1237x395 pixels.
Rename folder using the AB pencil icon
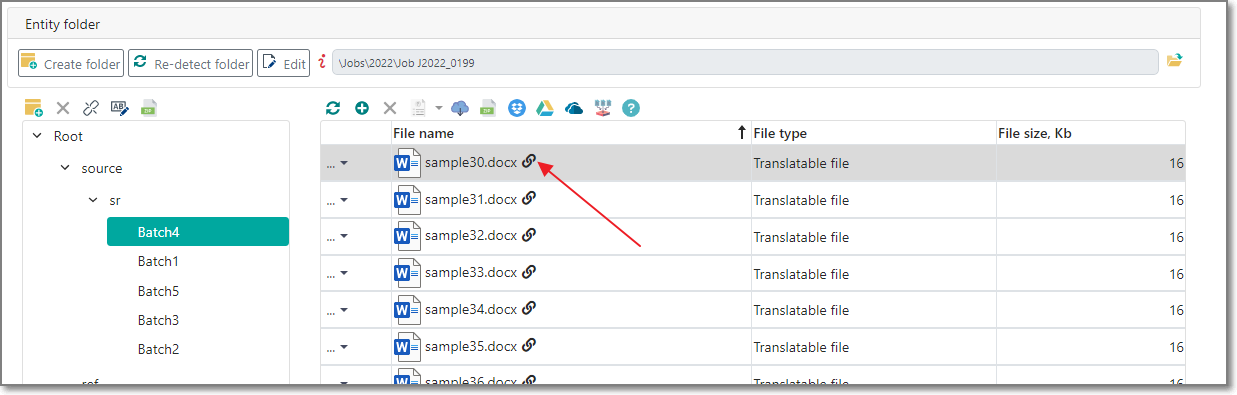tap(120, 108)
